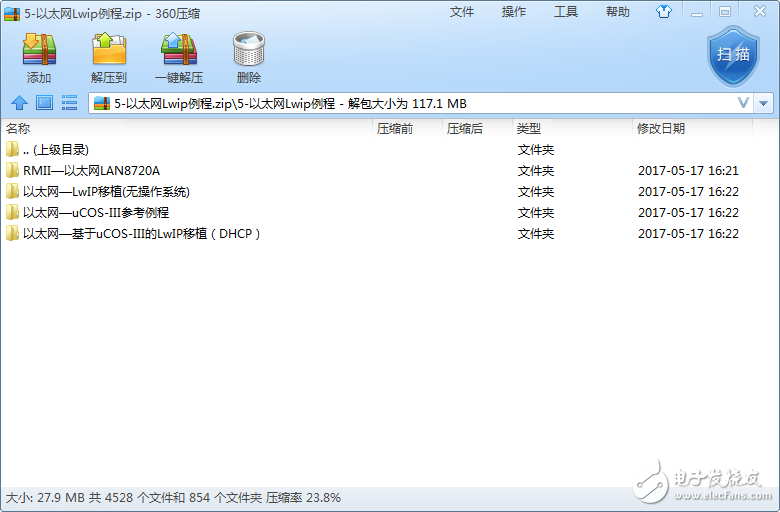Switch to list view mode
Image resolution: width=780 pixels, height=512 pixels.
point(69,103)
